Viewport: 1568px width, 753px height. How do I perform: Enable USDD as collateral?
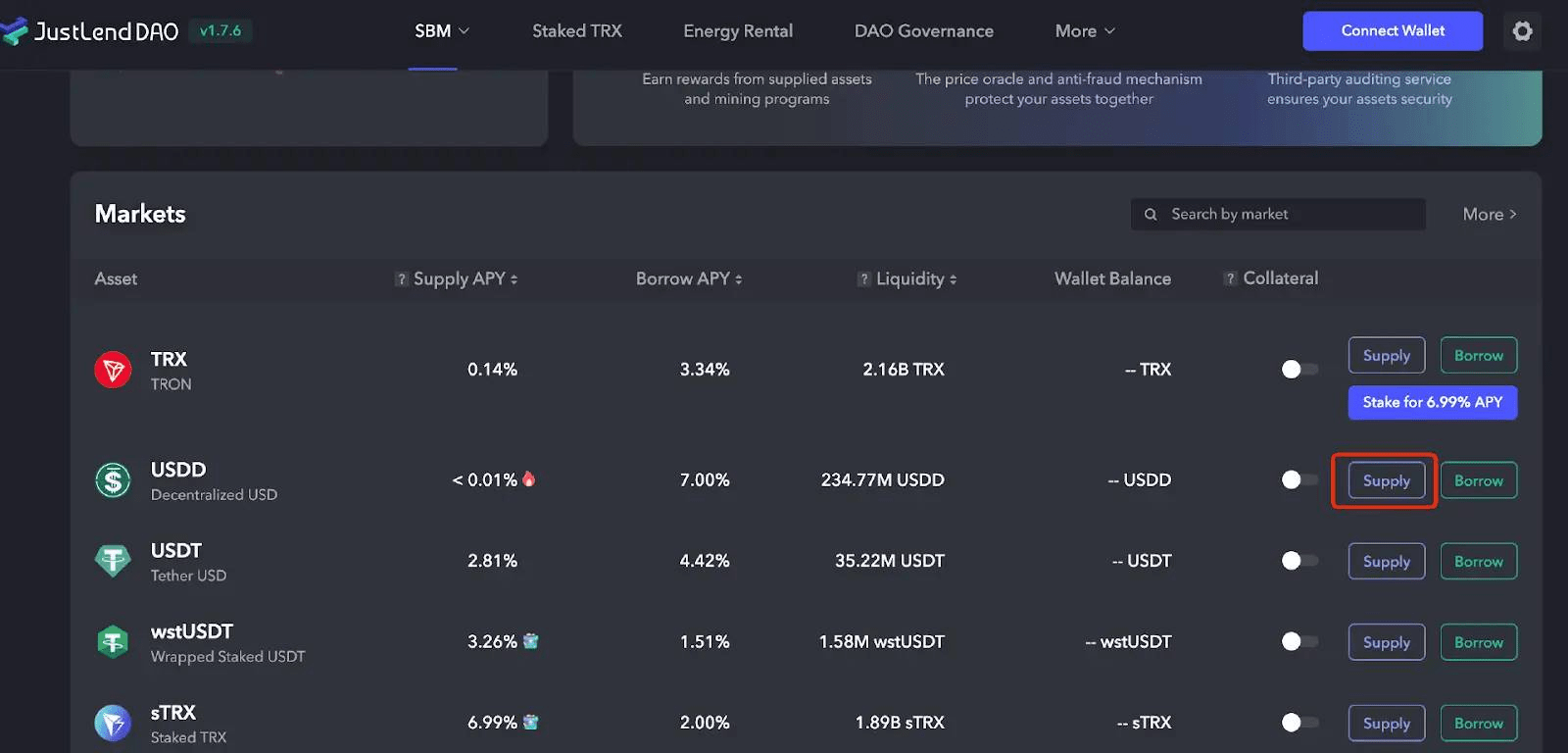pos(1299,480)
